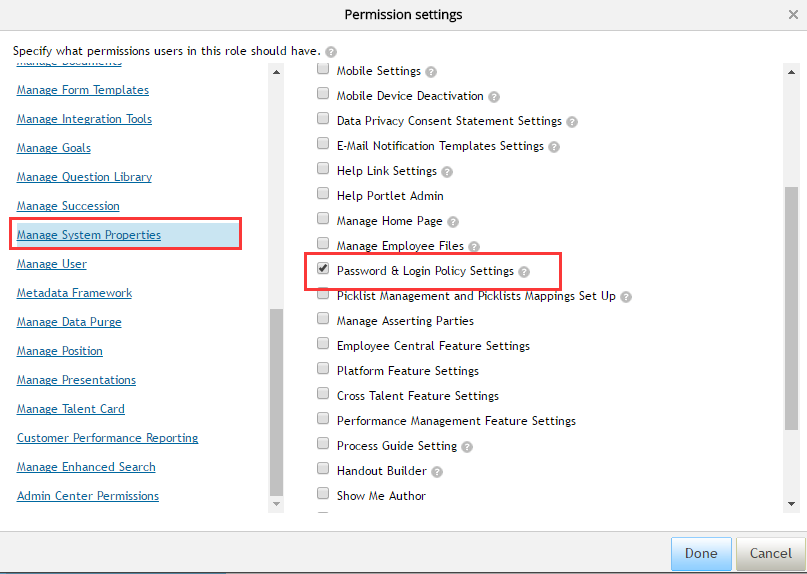Viewport: 807px width, 574px height.
Task: Open the Admin Center Permissions link
Action: 87,496
